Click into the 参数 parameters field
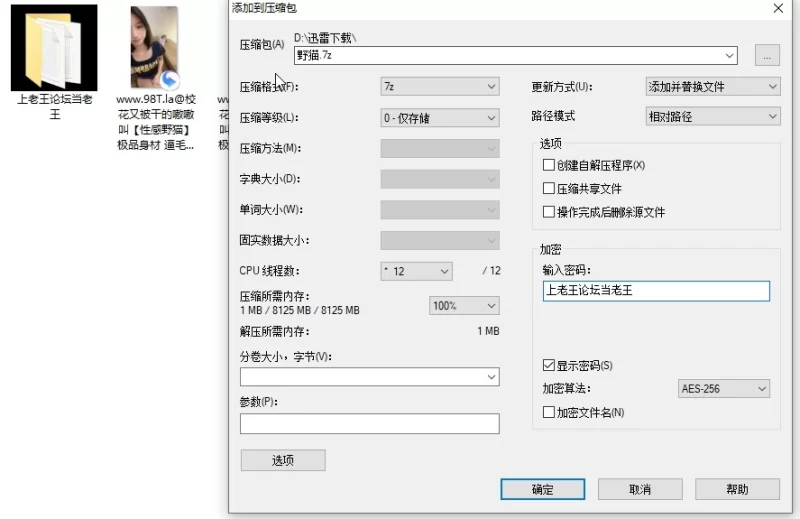Screen dimensions: 800x519 369,424
